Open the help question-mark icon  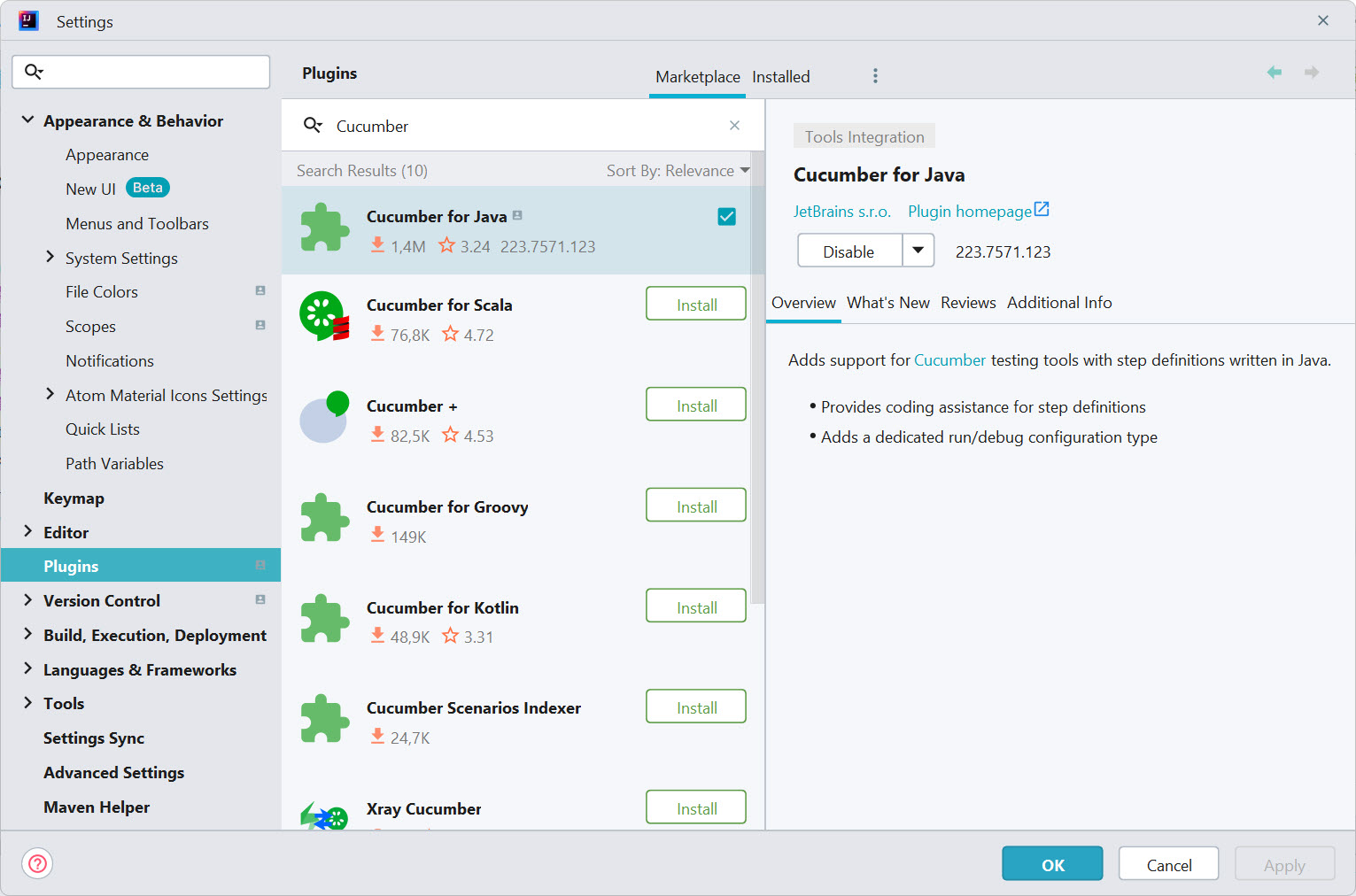(38, 863)
